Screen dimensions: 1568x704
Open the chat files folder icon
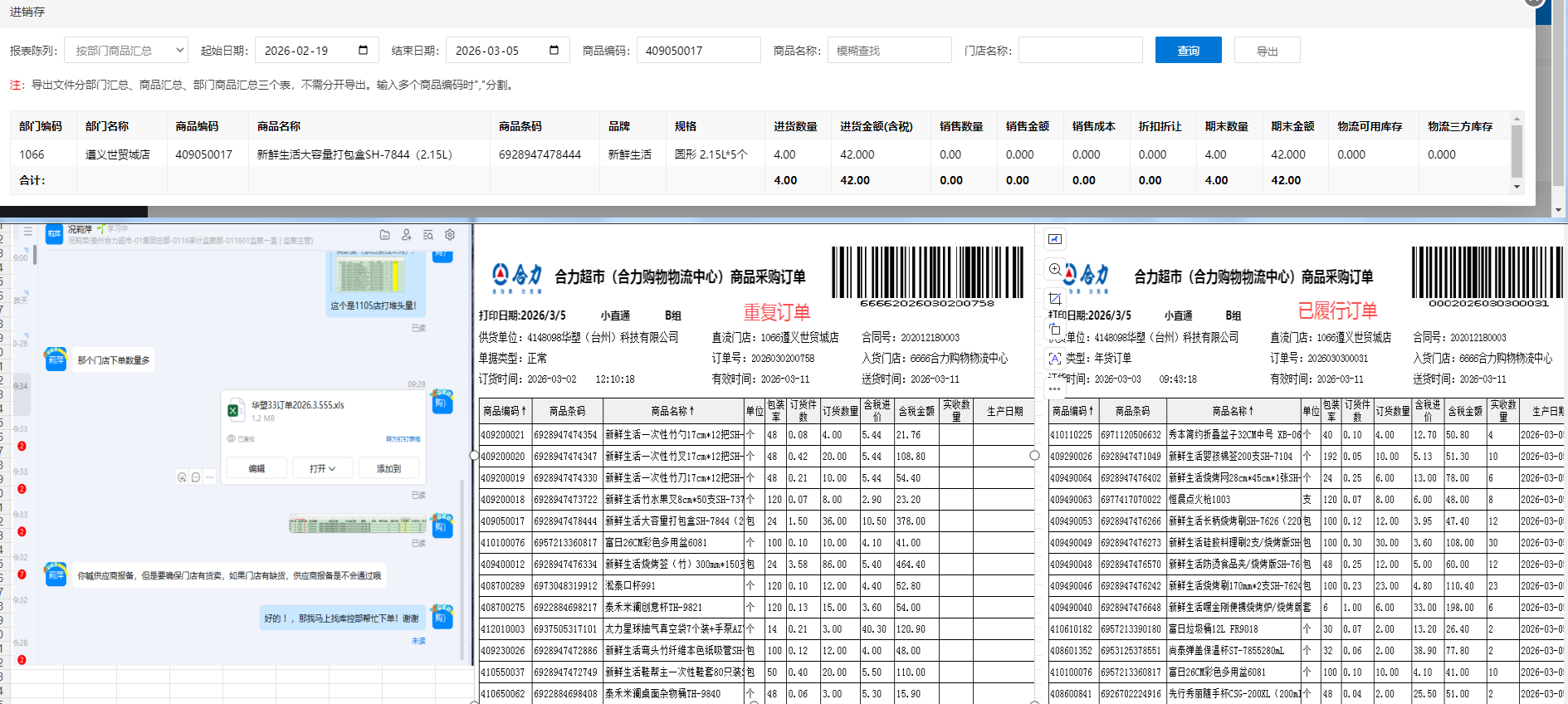(384, 235)
